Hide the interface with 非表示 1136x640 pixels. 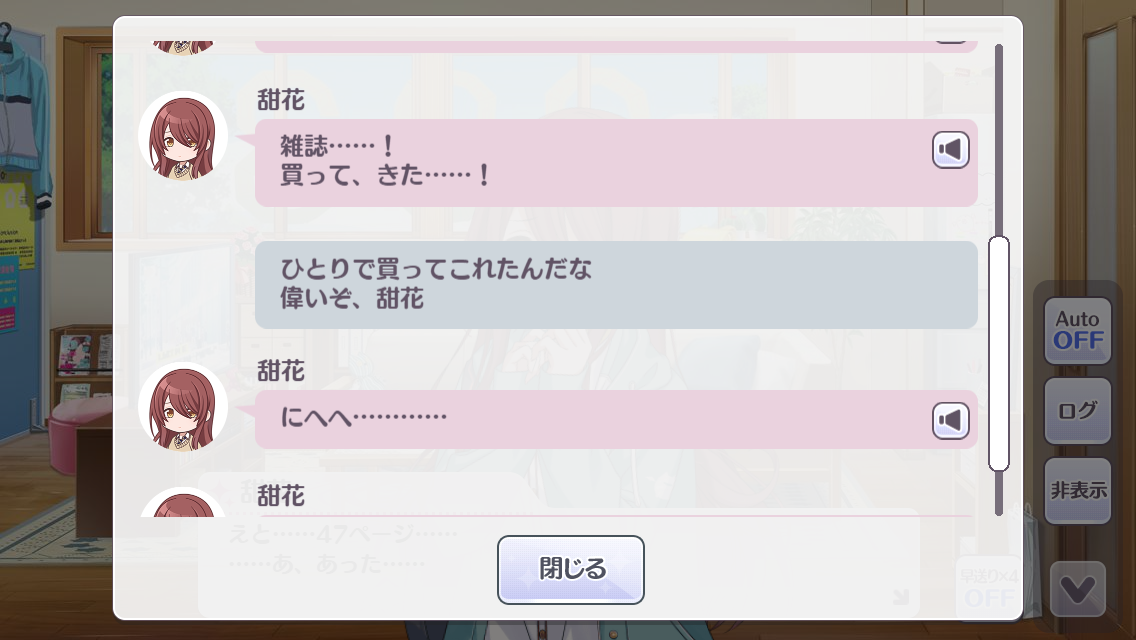(x=1077, y=491)
